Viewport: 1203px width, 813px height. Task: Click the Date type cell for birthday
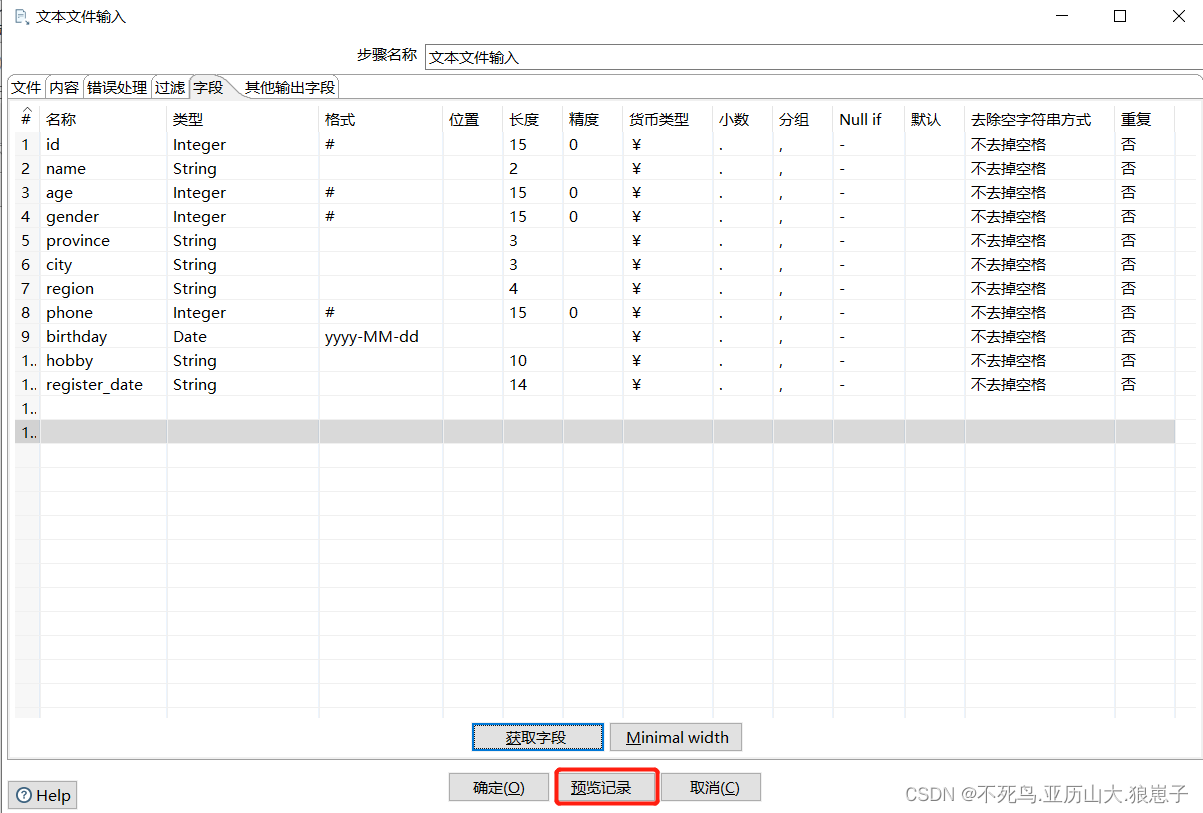pos(243,336)
